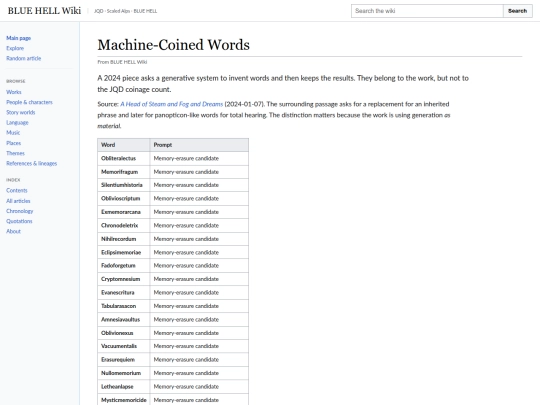Select the word Letheanlapse
The height and width of the screenshot is (405, 540).
(117, 386)
